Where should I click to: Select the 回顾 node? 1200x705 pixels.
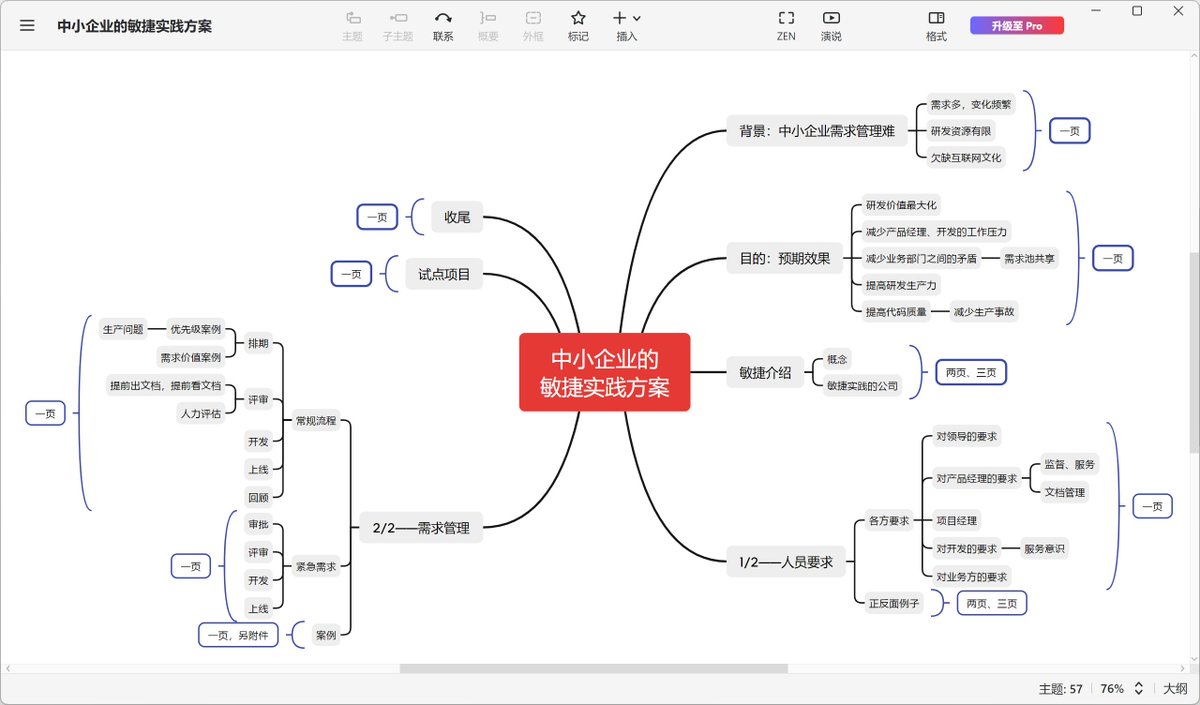[258, 497]
